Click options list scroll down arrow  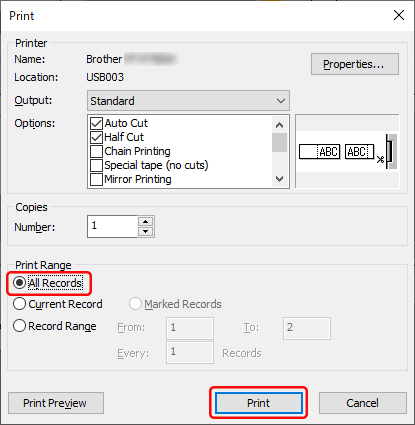[x=279, y=179]
